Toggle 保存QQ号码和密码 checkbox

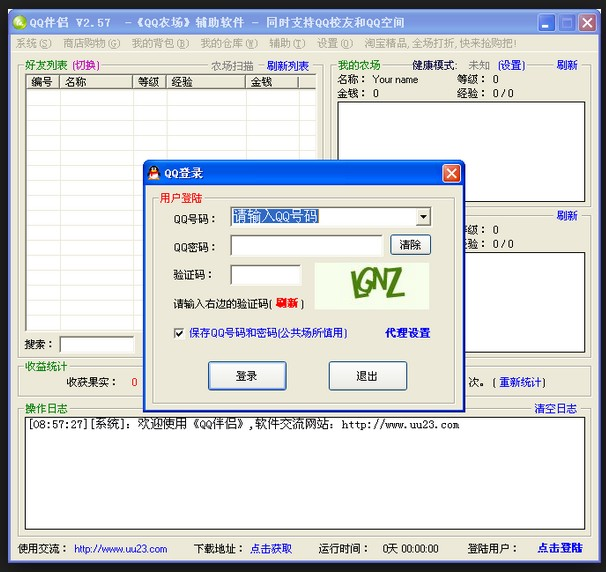tap(179, 333)
